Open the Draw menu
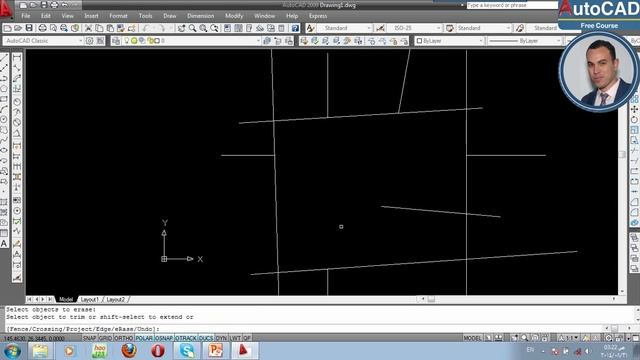 pos(170,16)
